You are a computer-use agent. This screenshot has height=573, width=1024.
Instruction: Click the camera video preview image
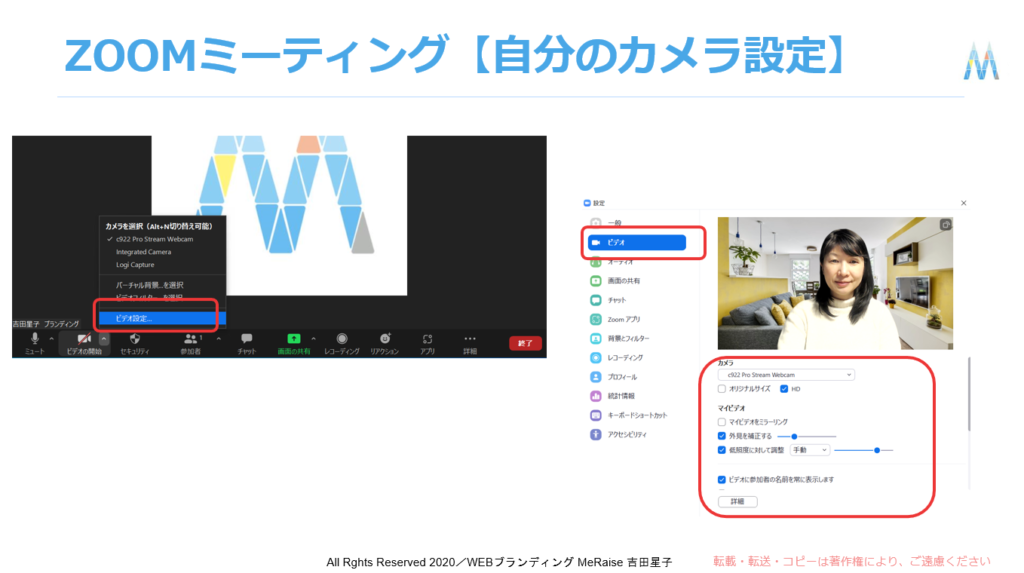tap(835, 283)
